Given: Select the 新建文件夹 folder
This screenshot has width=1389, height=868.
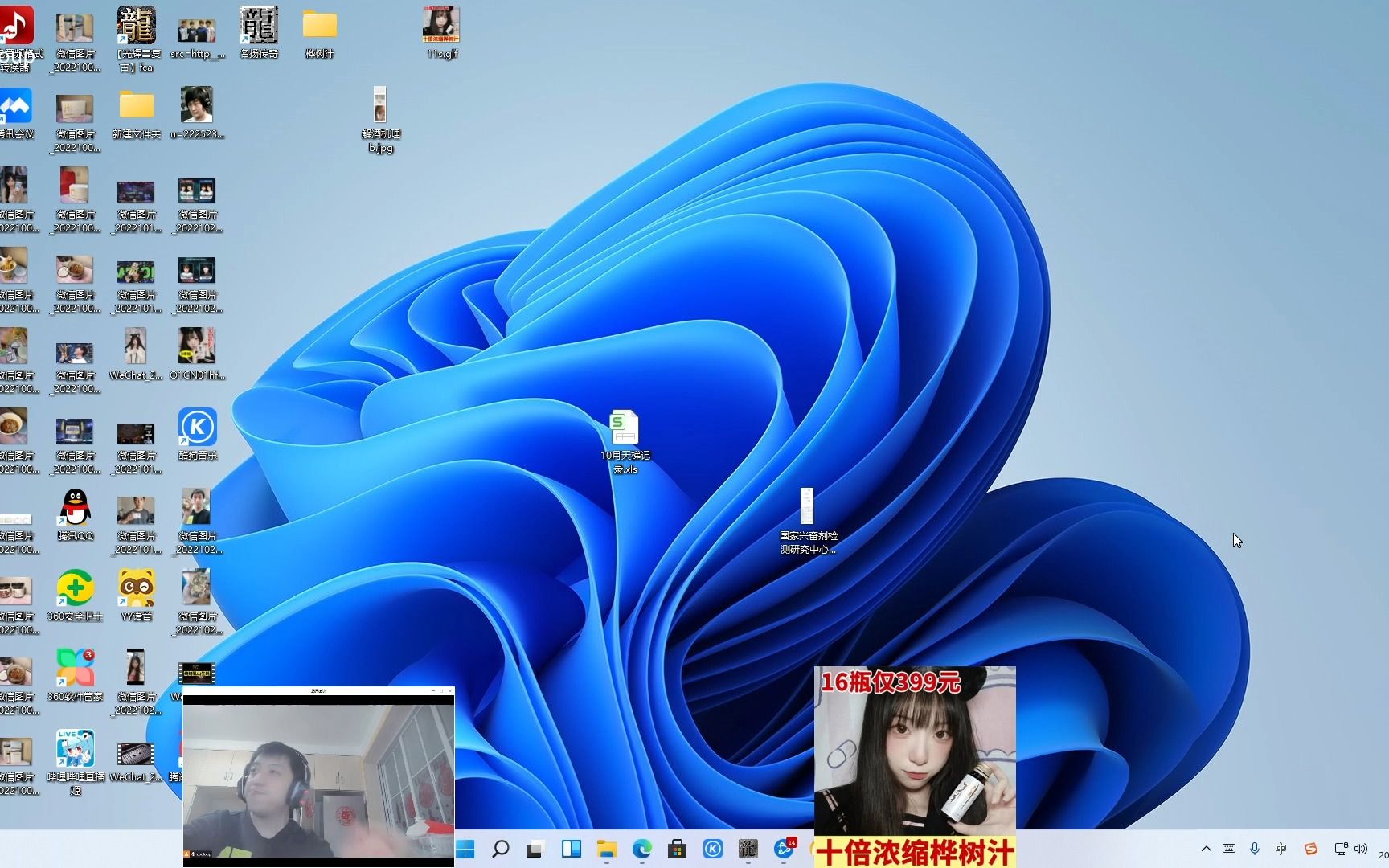Looking at the screenshot, I should tap(137, 114).
